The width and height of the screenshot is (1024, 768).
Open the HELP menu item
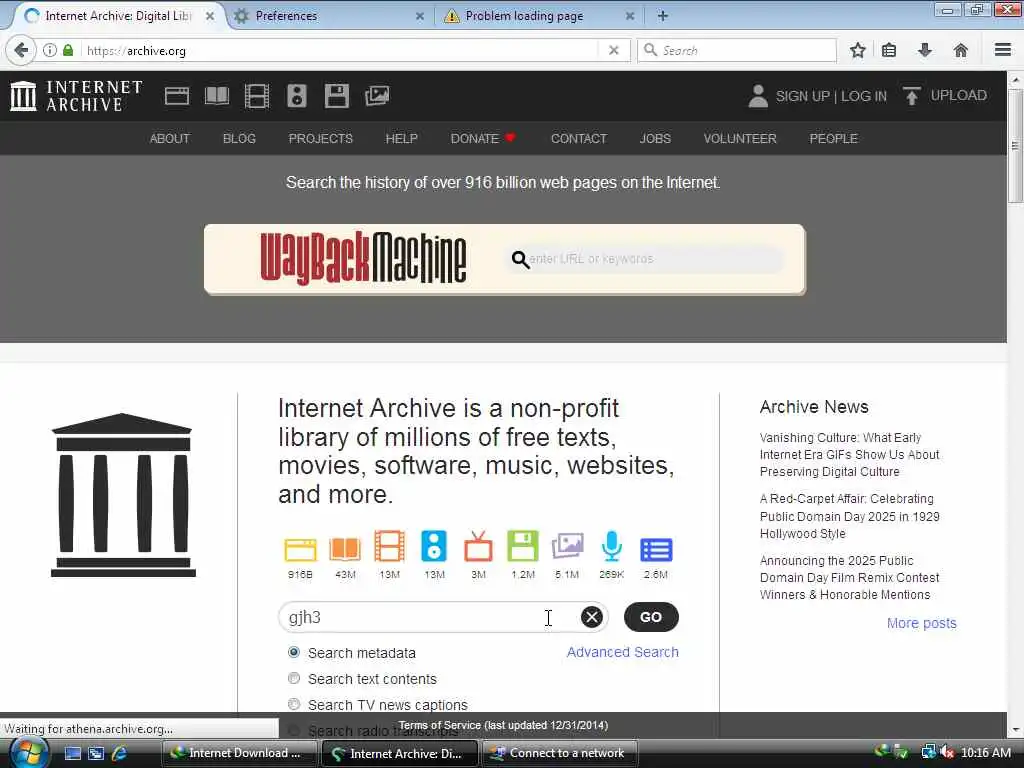coord(402,138)
